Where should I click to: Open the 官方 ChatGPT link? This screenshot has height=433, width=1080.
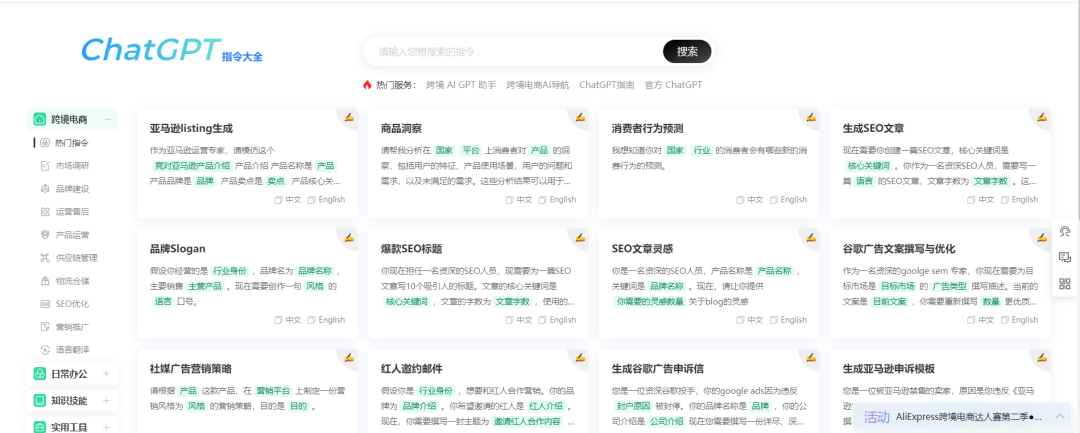point(673,85)
